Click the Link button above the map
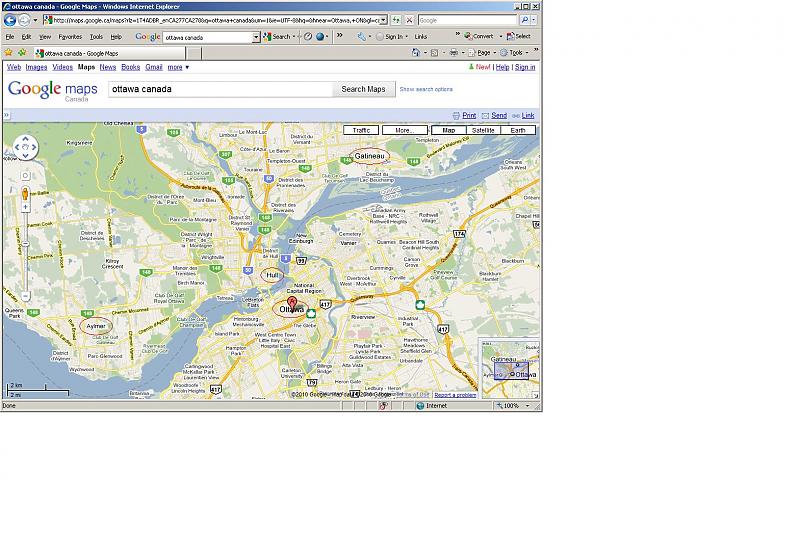Screen dimensions: 800x533 pyautogui.click(x=528, y=116)
